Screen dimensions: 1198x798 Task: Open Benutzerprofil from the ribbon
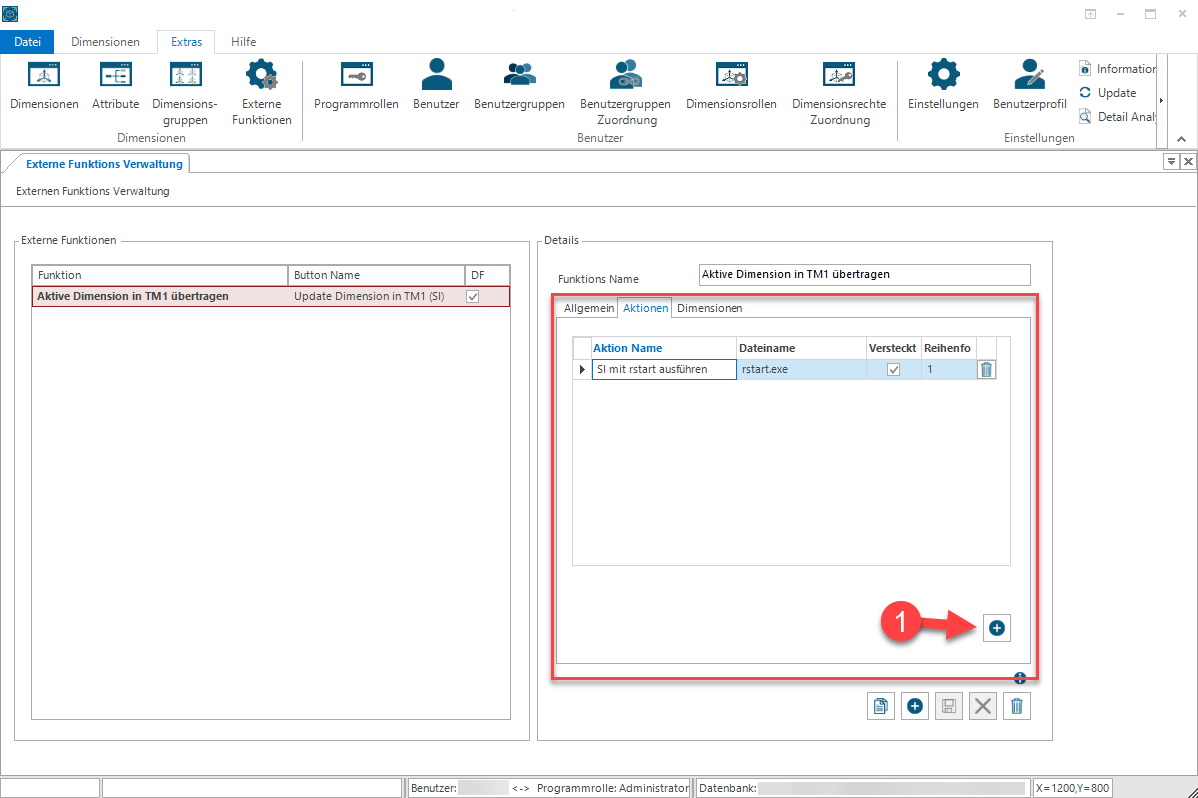(1030, 85)
